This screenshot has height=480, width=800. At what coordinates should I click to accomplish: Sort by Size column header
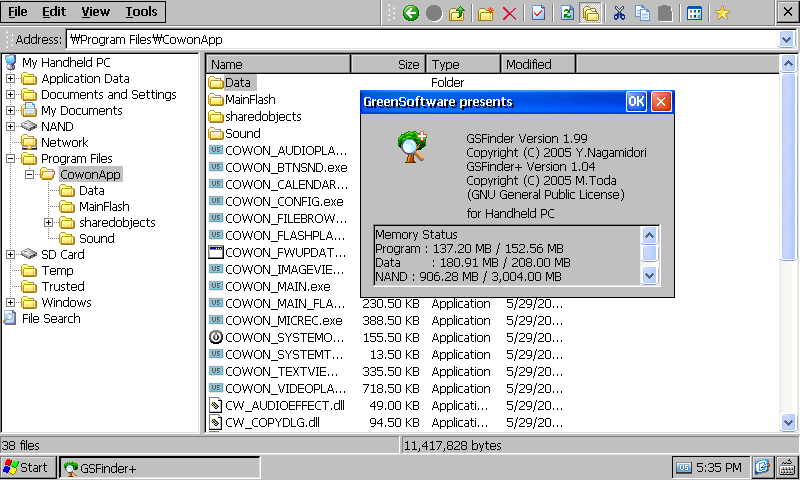(388, 64)
